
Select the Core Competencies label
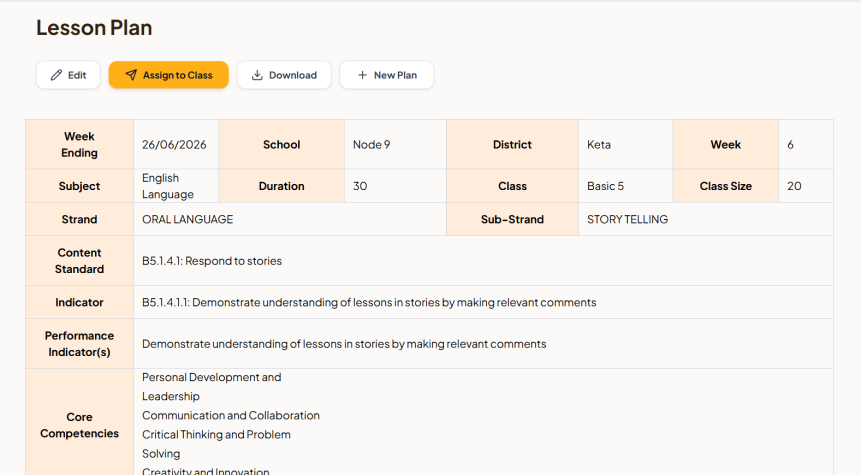80,425
